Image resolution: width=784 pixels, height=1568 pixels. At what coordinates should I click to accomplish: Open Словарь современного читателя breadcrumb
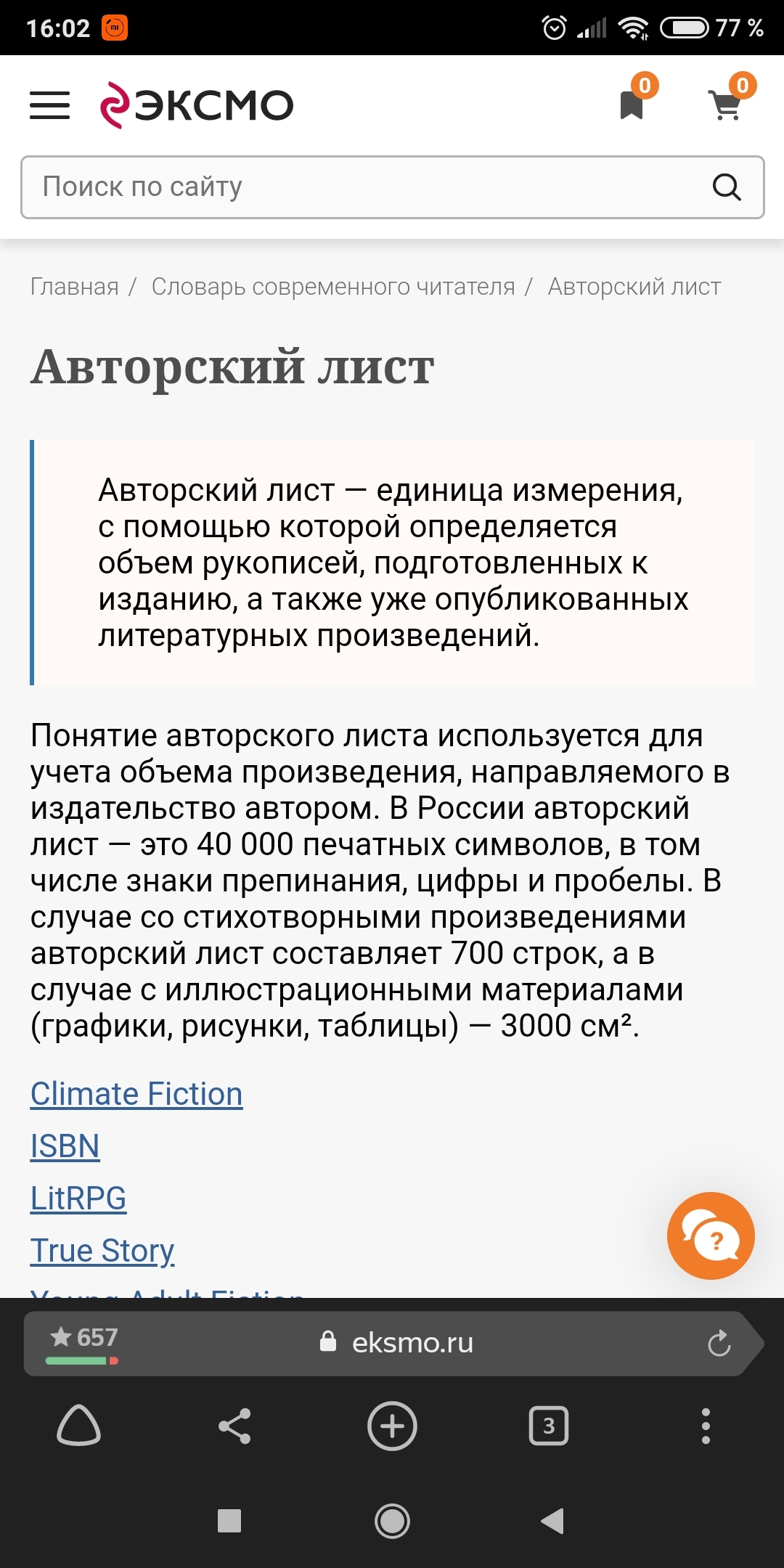coord(333,287)
